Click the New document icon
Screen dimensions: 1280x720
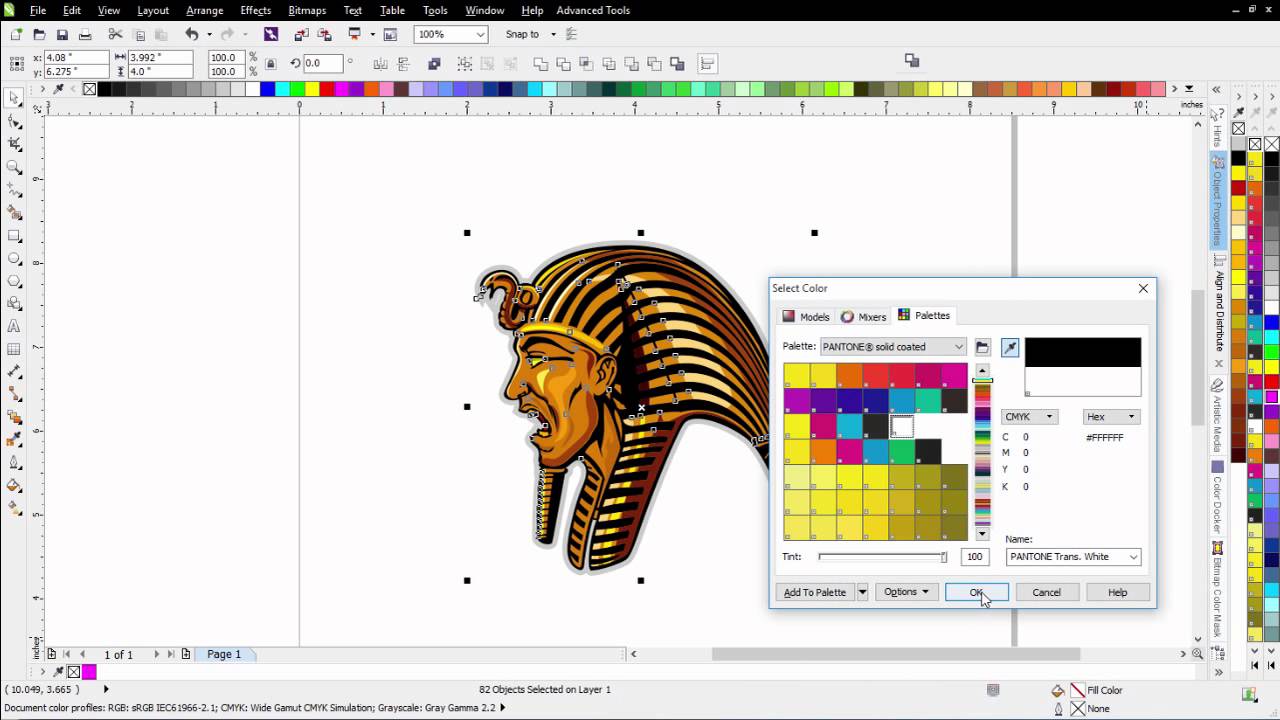tap(16, 34)
